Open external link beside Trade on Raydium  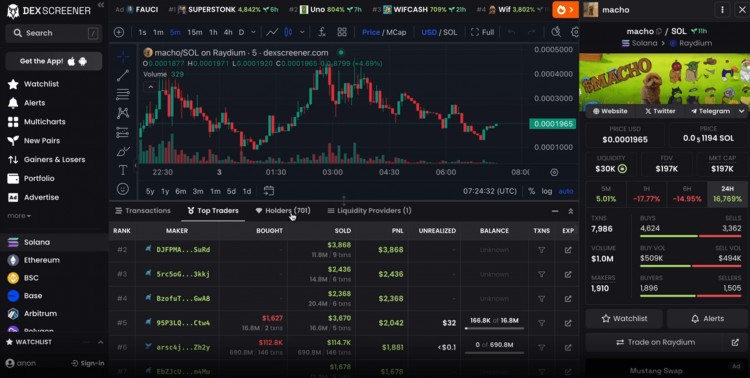click(735, 342)
